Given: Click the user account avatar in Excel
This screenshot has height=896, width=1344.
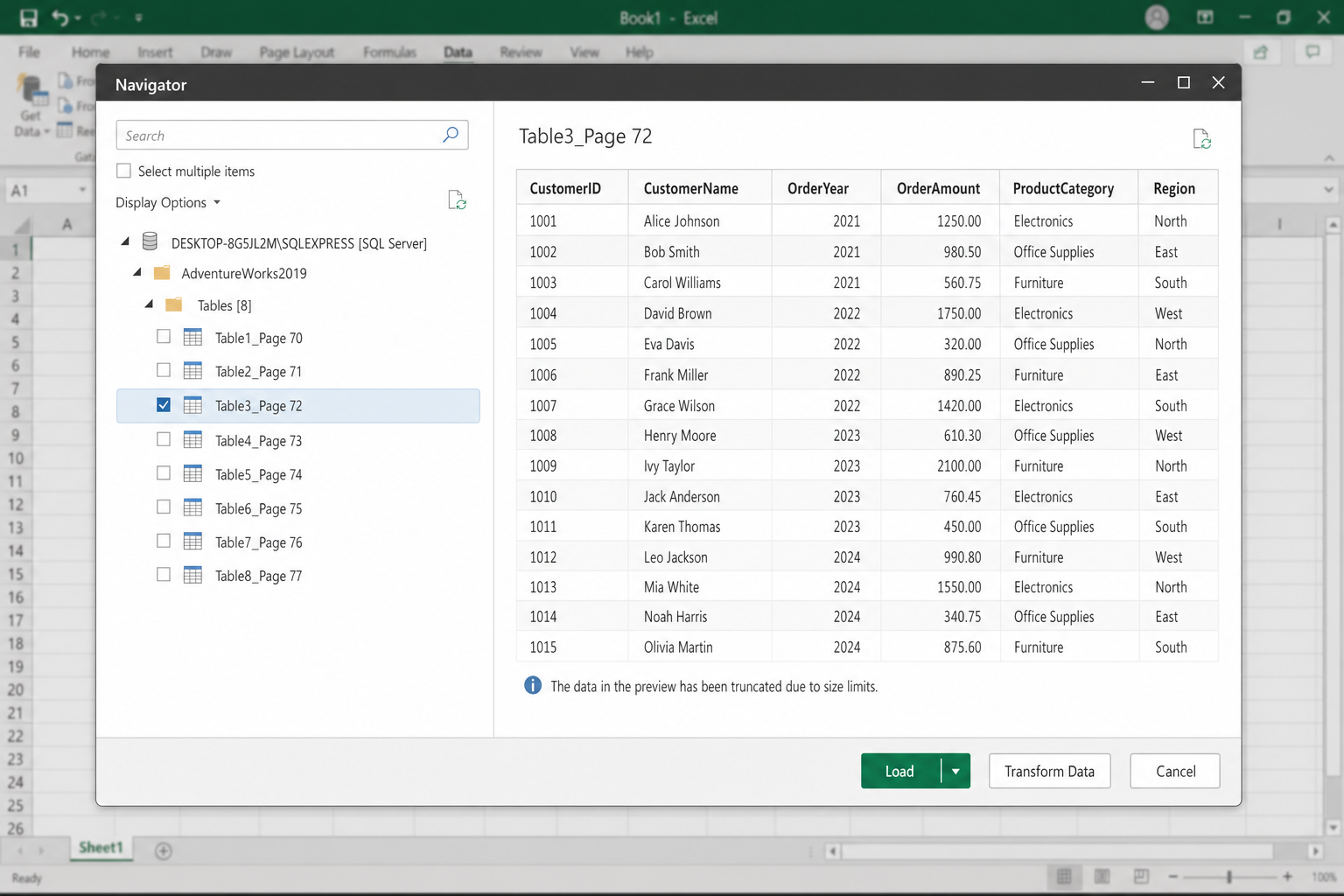Looking at the screenshot, I should click(x=1157, y=17).
